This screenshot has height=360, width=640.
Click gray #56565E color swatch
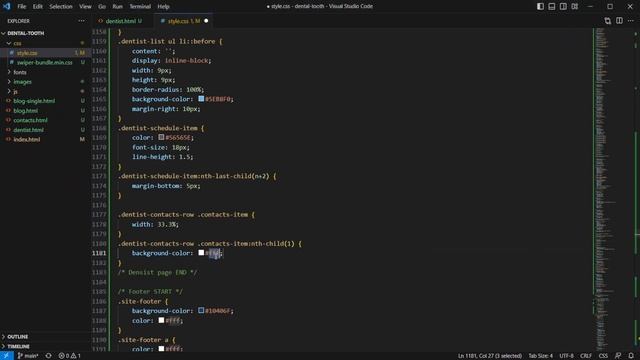pos(161,137)
